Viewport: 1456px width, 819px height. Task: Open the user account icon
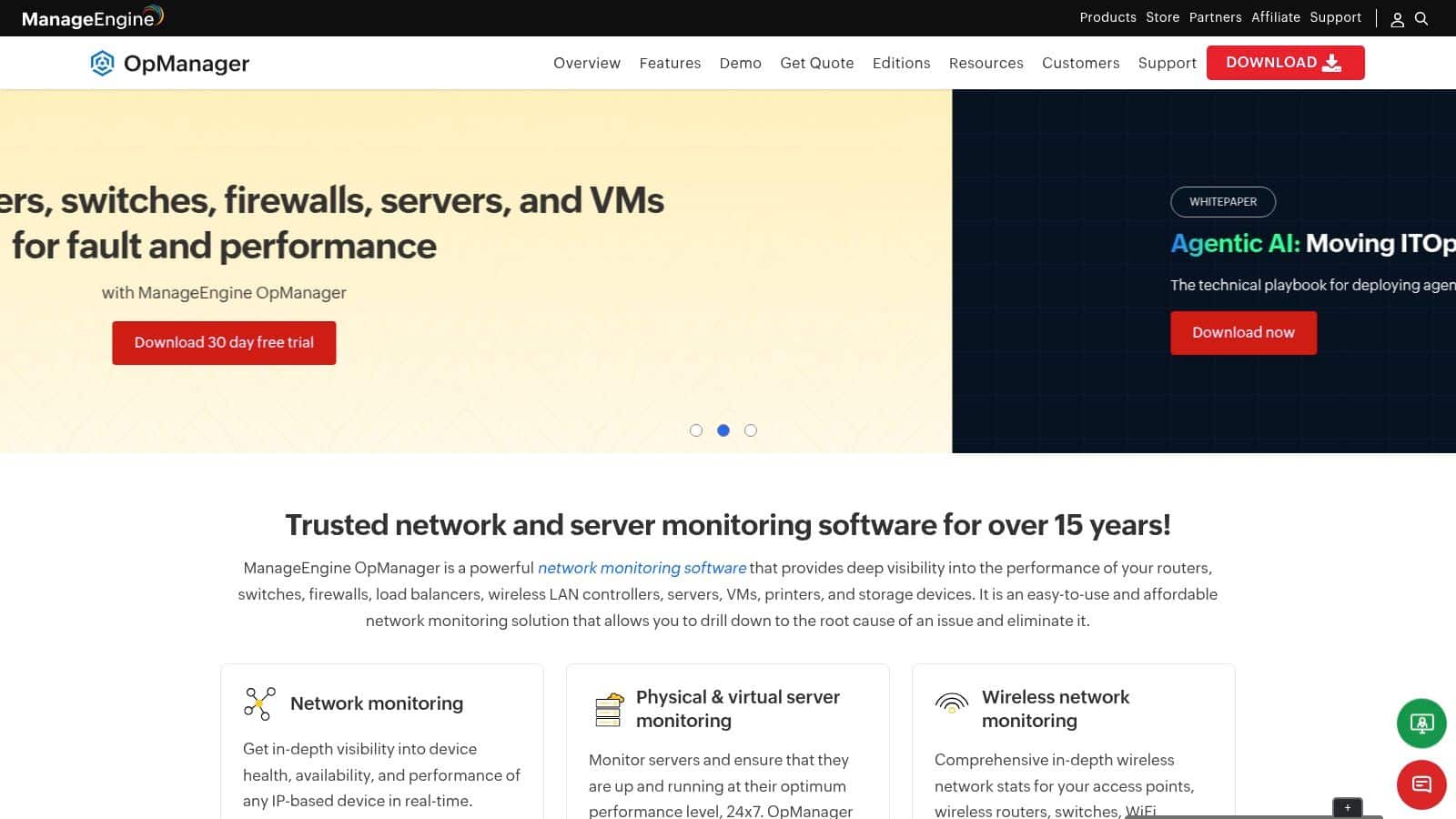(1397, 19)
